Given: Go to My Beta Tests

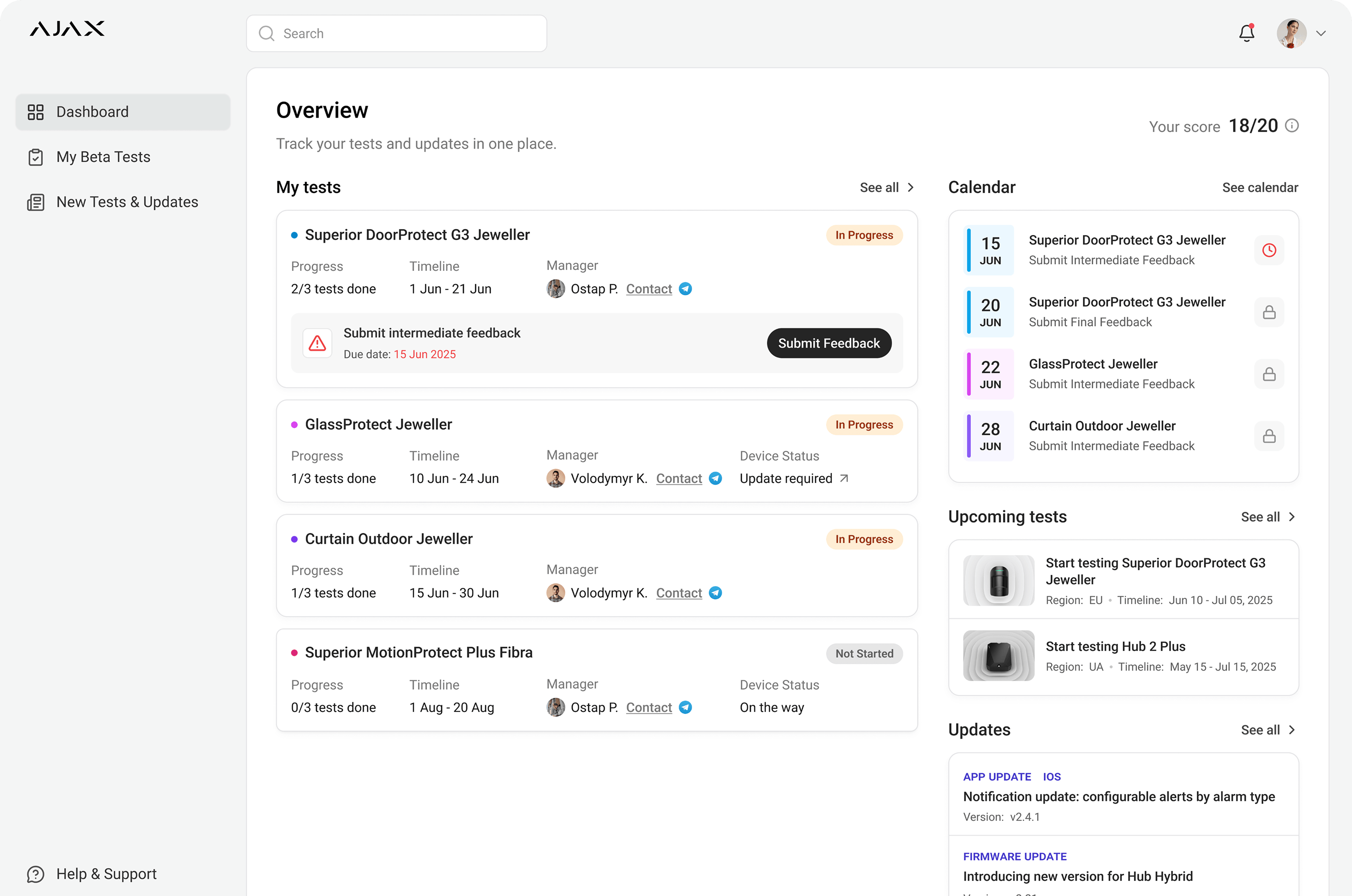Looking at the screenshot, I should tap(123, 157).
